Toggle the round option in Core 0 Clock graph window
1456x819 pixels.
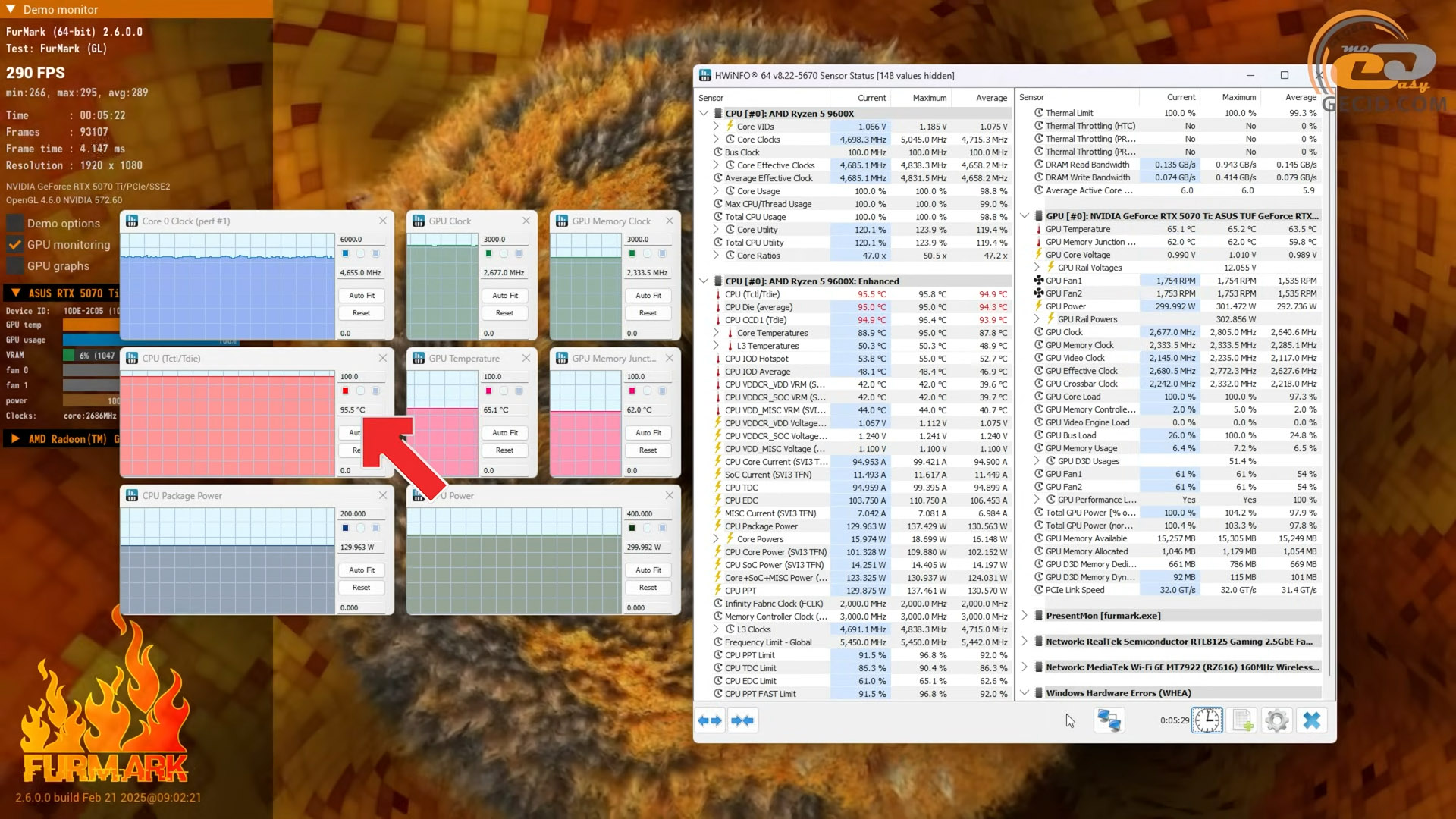click(360, 253)
